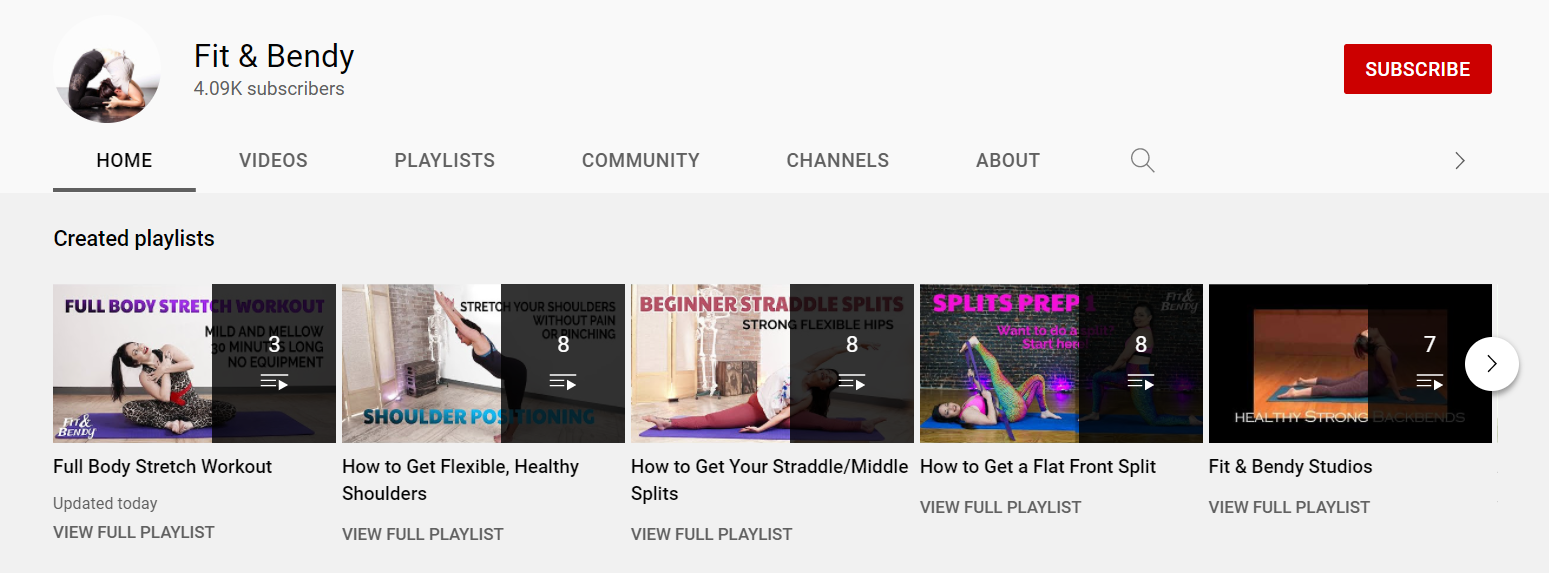Show more tabs with right chevron

point(1460,160)
